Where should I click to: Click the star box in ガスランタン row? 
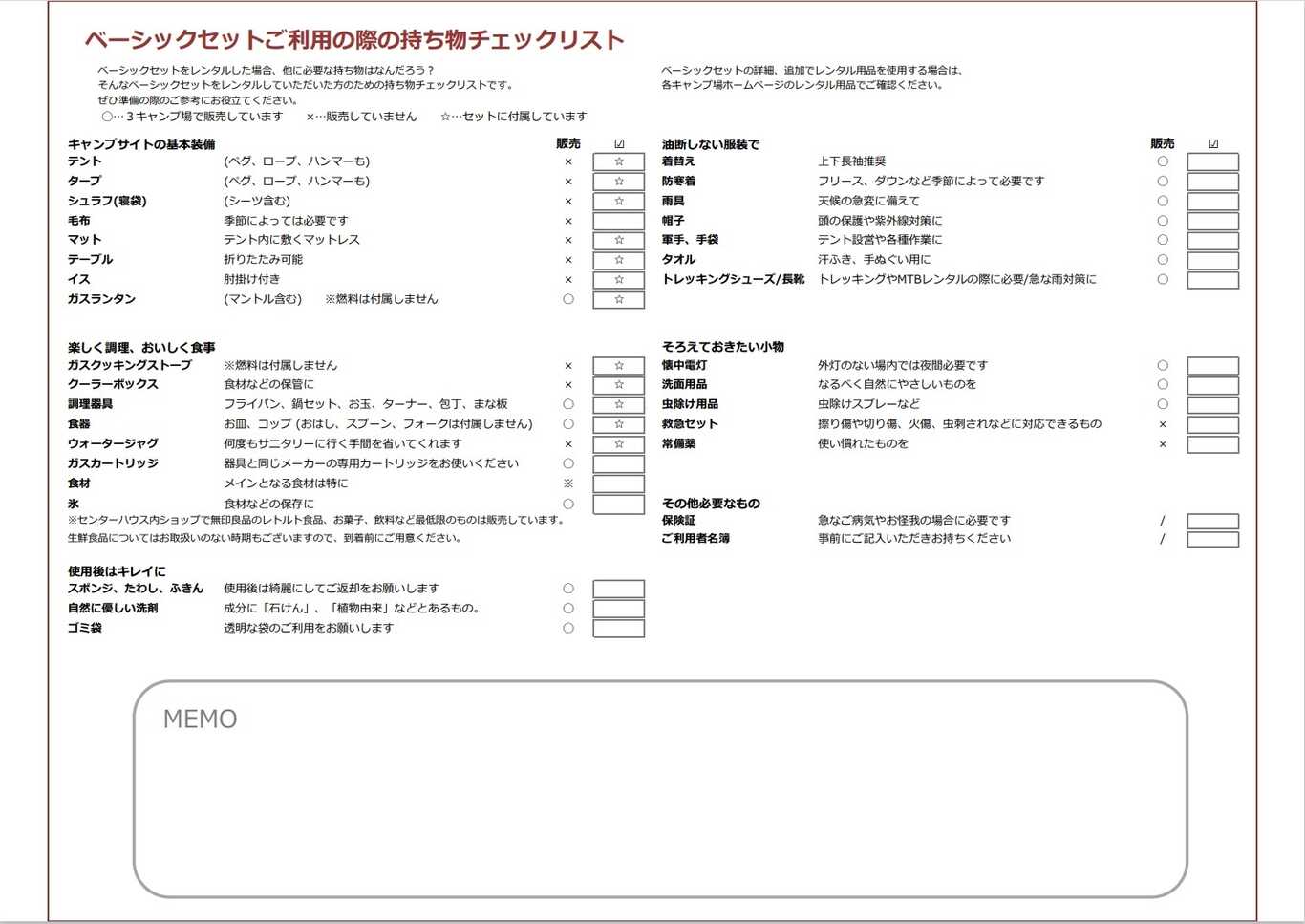pos(618,300)
